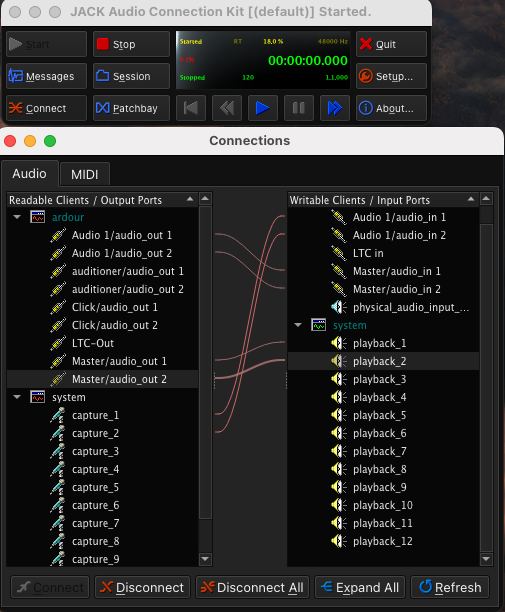
Task: Collapse the system client in output ports
Action: tap(17, 397)
